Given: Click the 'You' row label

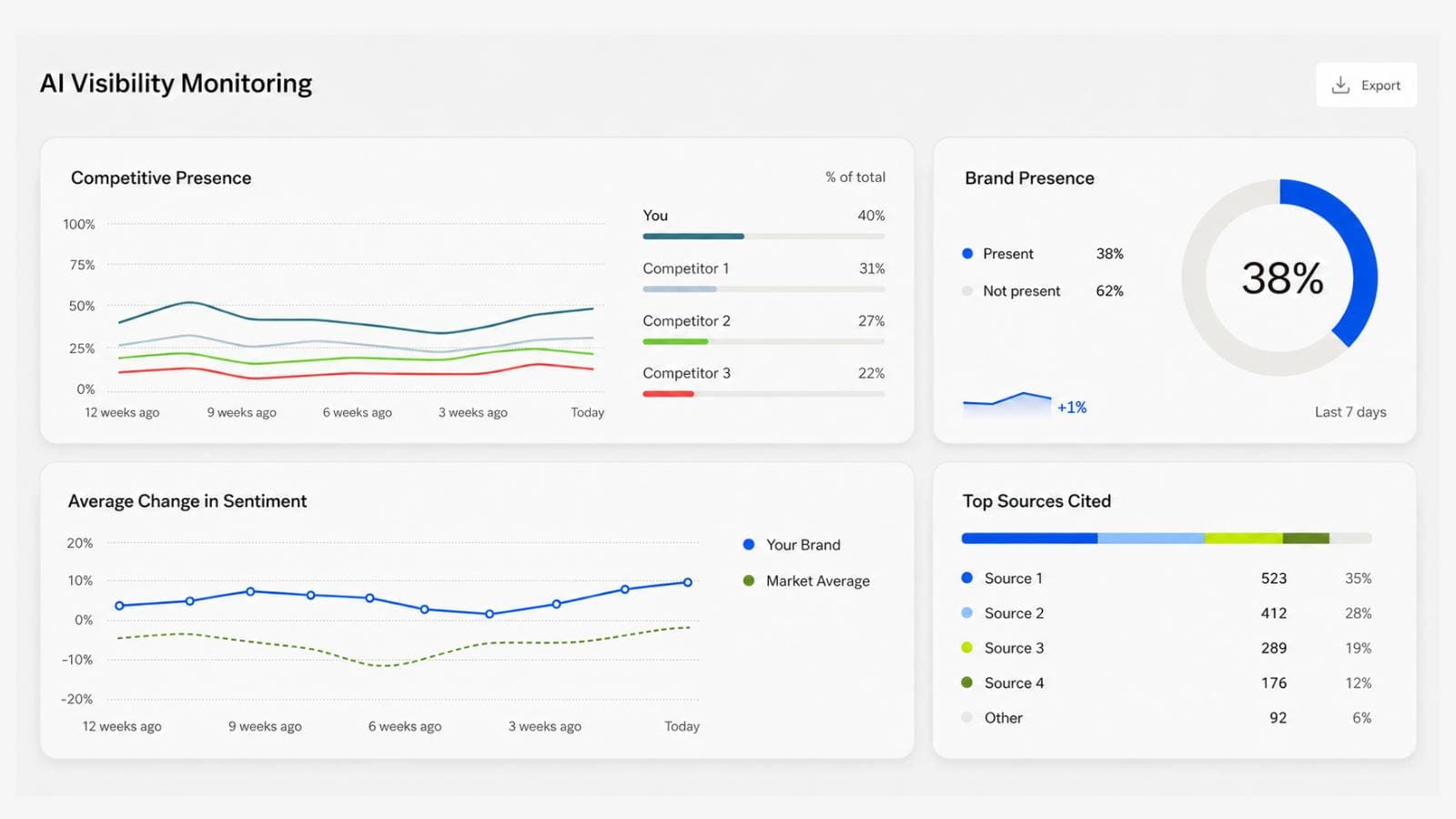Looking at the screenshot, I should click(x=655, y=216).
